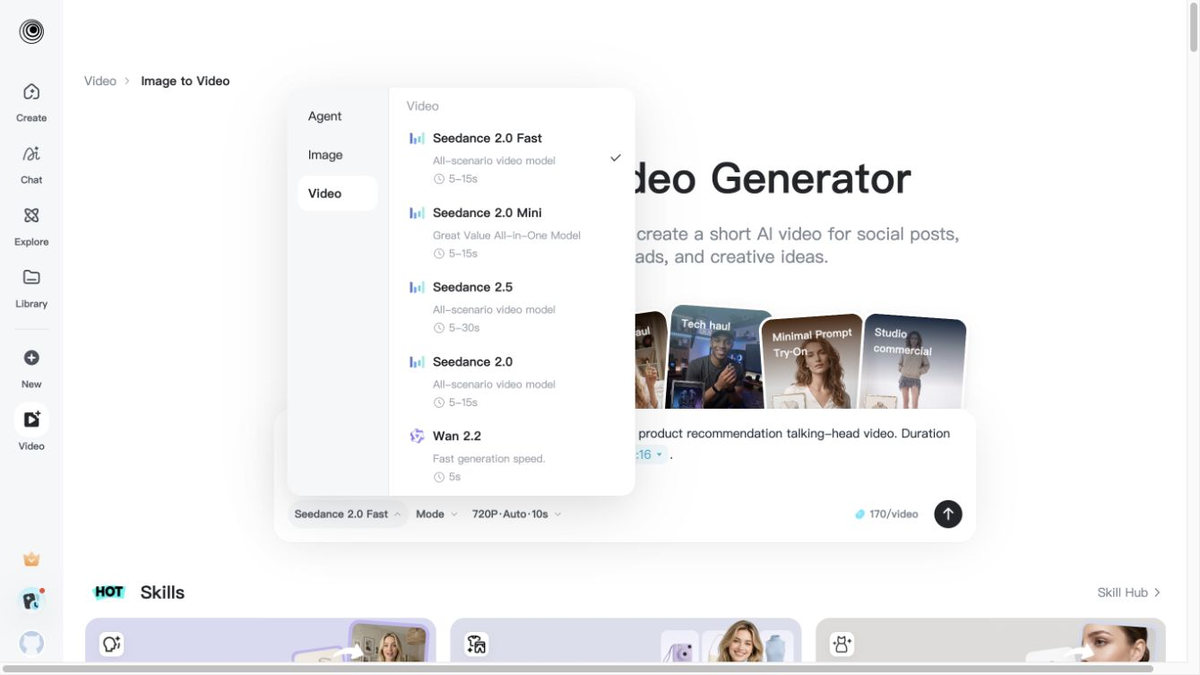Screen dimensions: 1200x675
Task: Go to Video breadcrumb link
Action: [100, 81]
